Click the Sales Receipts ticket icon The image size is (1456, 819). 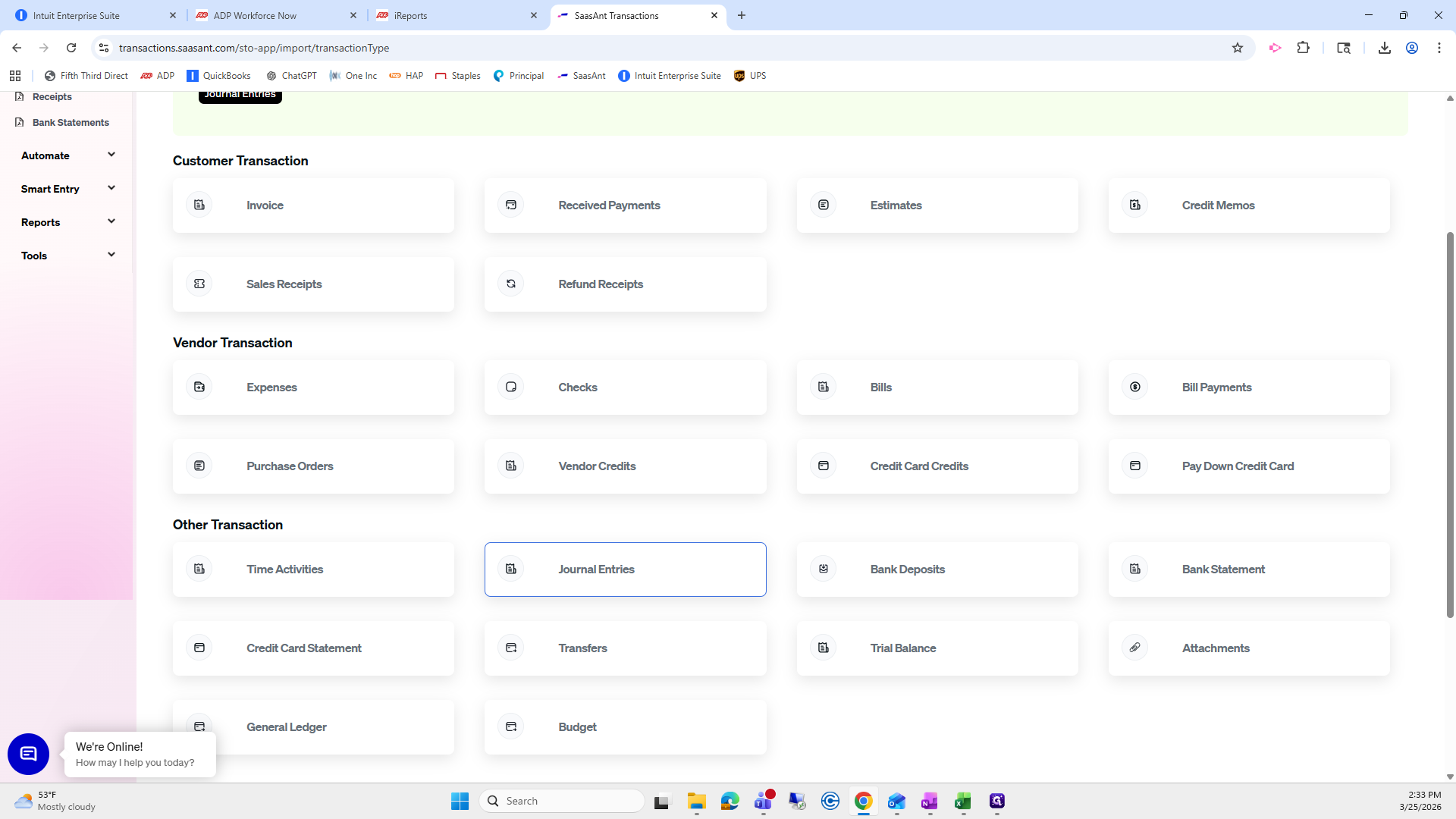click(x=199, y=284)
